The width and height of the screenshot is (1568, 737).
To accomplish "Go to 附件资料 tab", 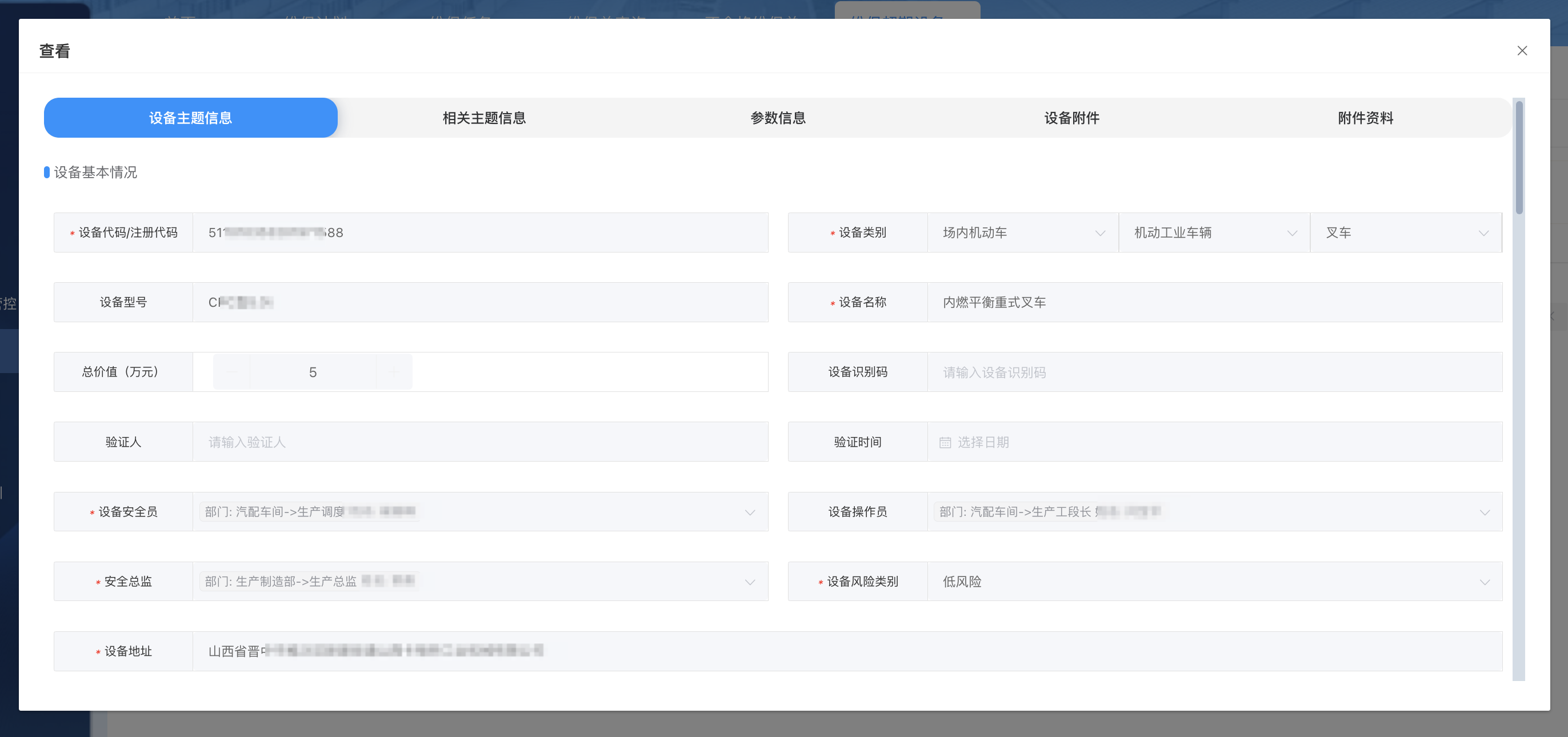I will [x=1365, y=118].
